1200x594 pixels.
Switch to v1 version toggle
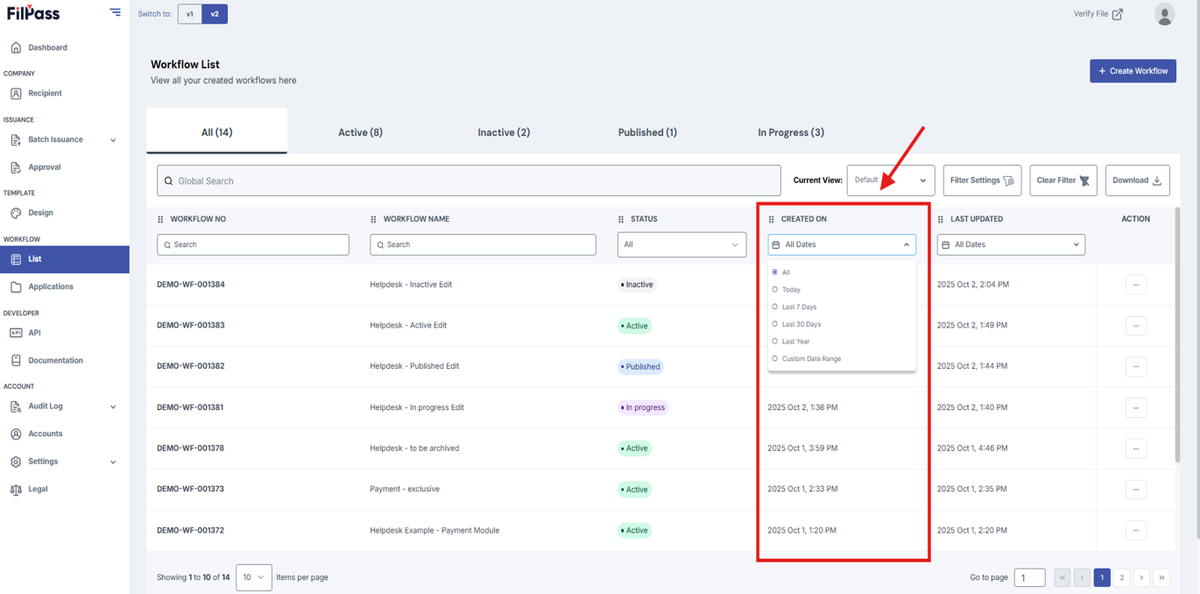coord(190,14)
